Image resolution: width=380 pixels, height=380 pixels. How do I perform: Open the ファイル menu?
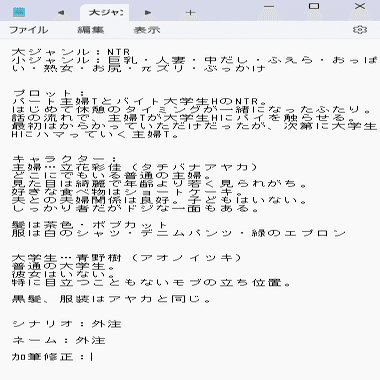(x=28, y=30)
